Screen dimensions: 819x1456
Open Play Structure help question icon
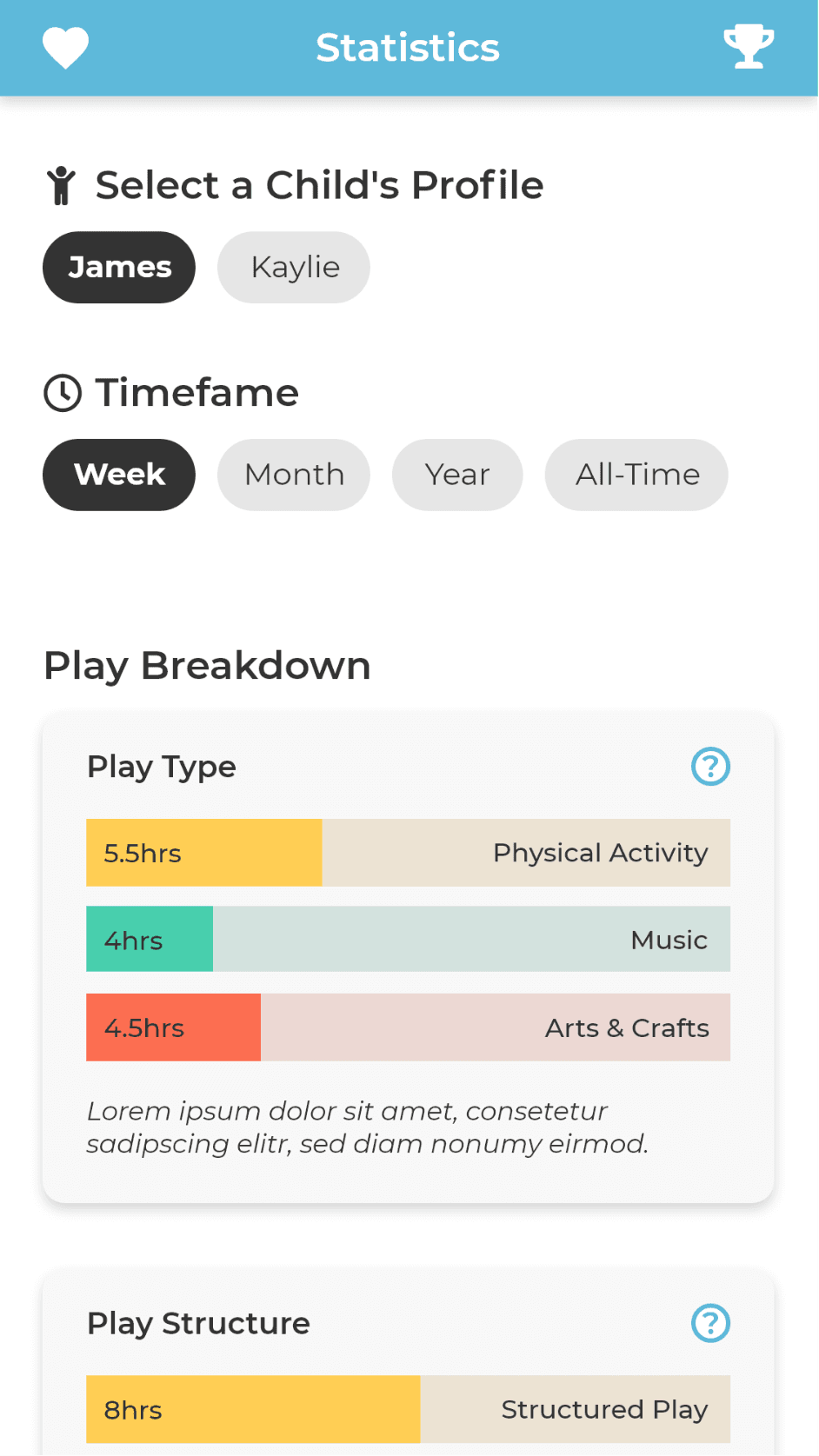click(710, 1323)
